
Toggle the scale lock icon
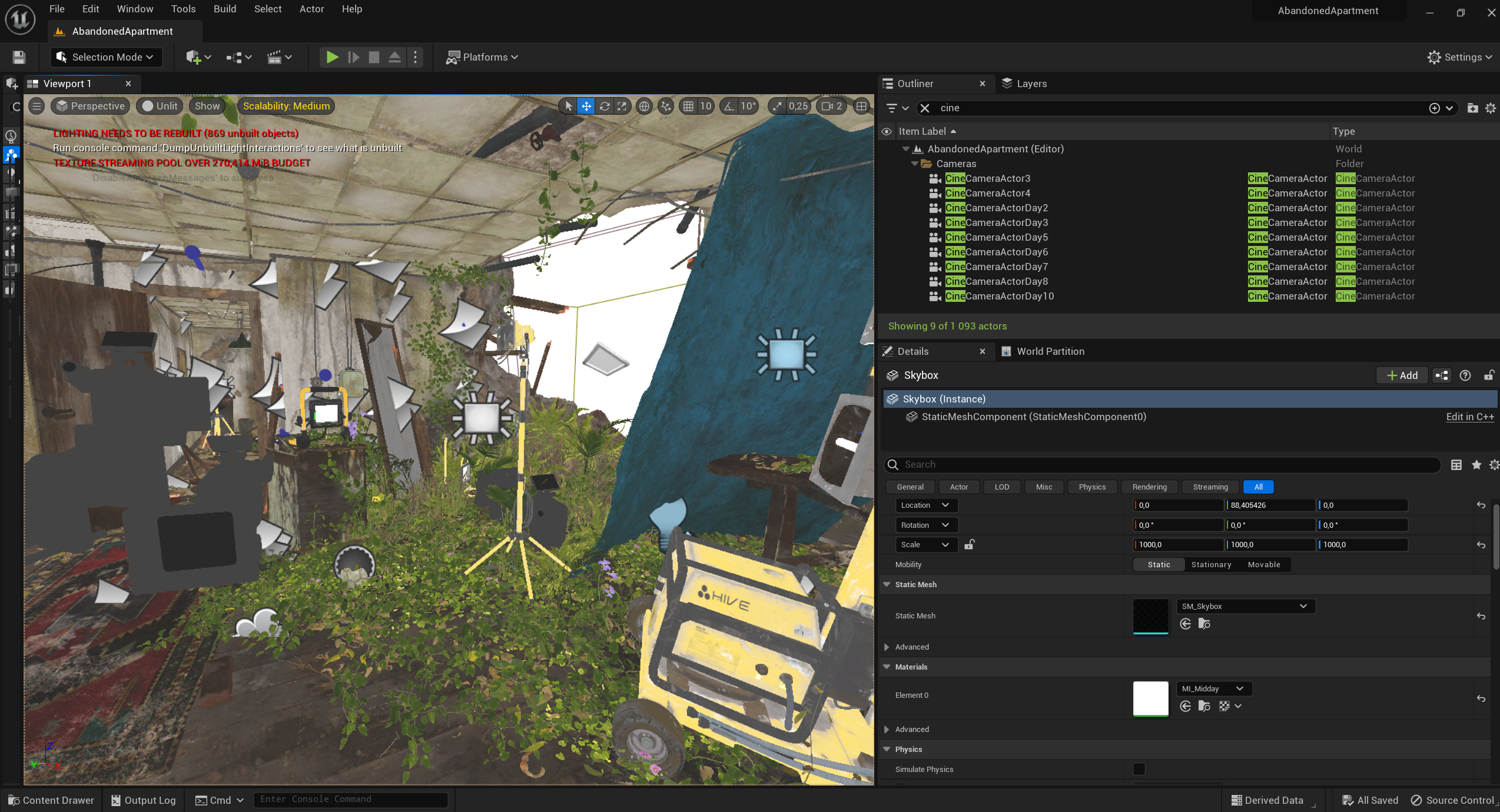[x=969, y=544]
